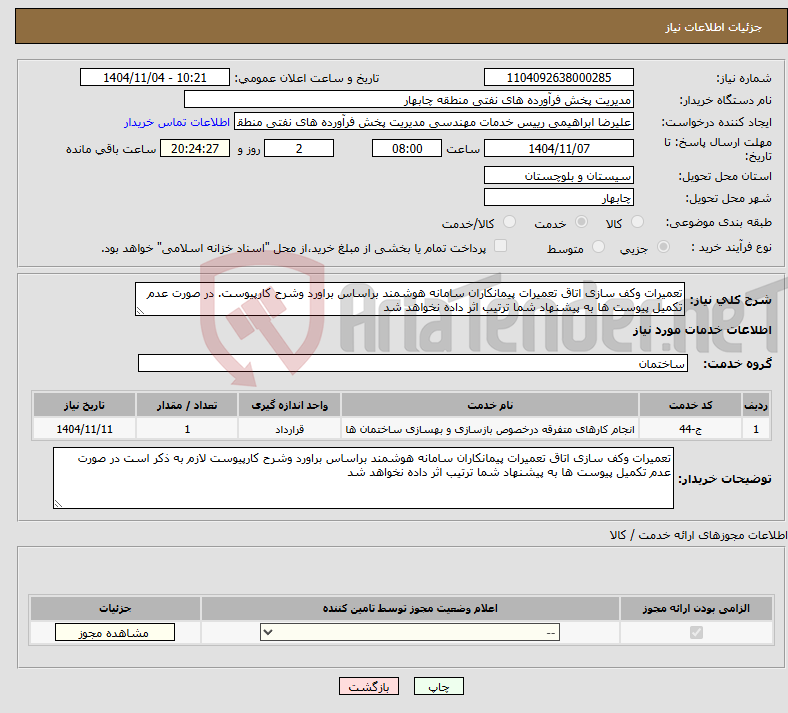Click the ایجاد کننده درخواست field

click(x=434, y=122)
